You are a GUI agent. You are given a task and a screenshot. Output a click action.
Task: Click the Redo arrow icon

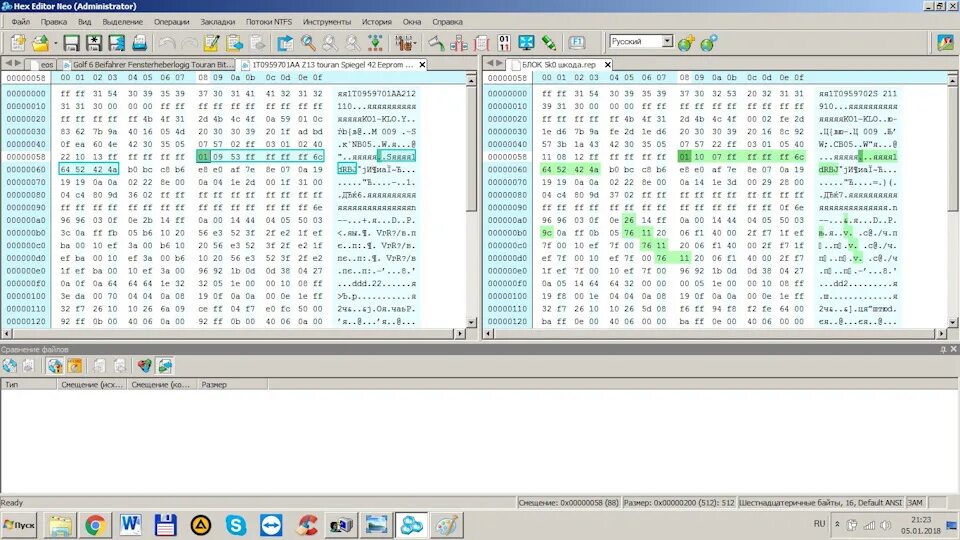point(189,42)
